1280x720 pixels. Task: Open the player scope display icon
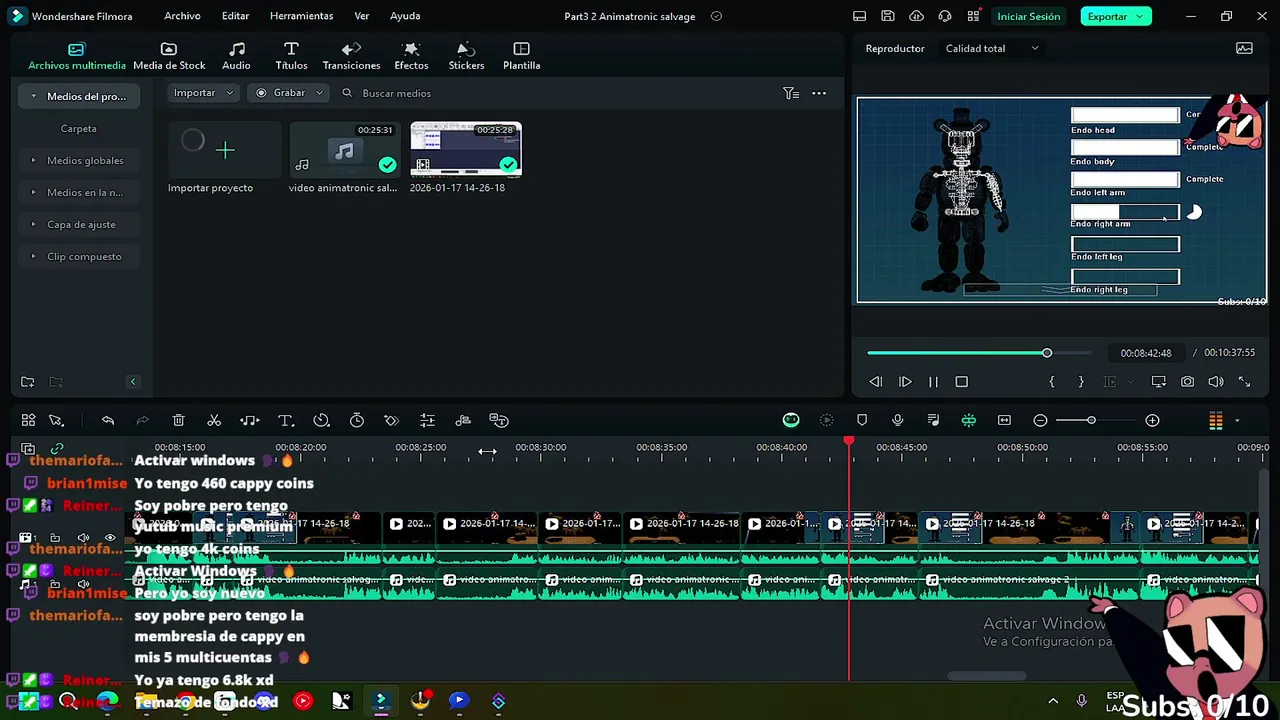pyautogui.click(x=1244, y=48)
